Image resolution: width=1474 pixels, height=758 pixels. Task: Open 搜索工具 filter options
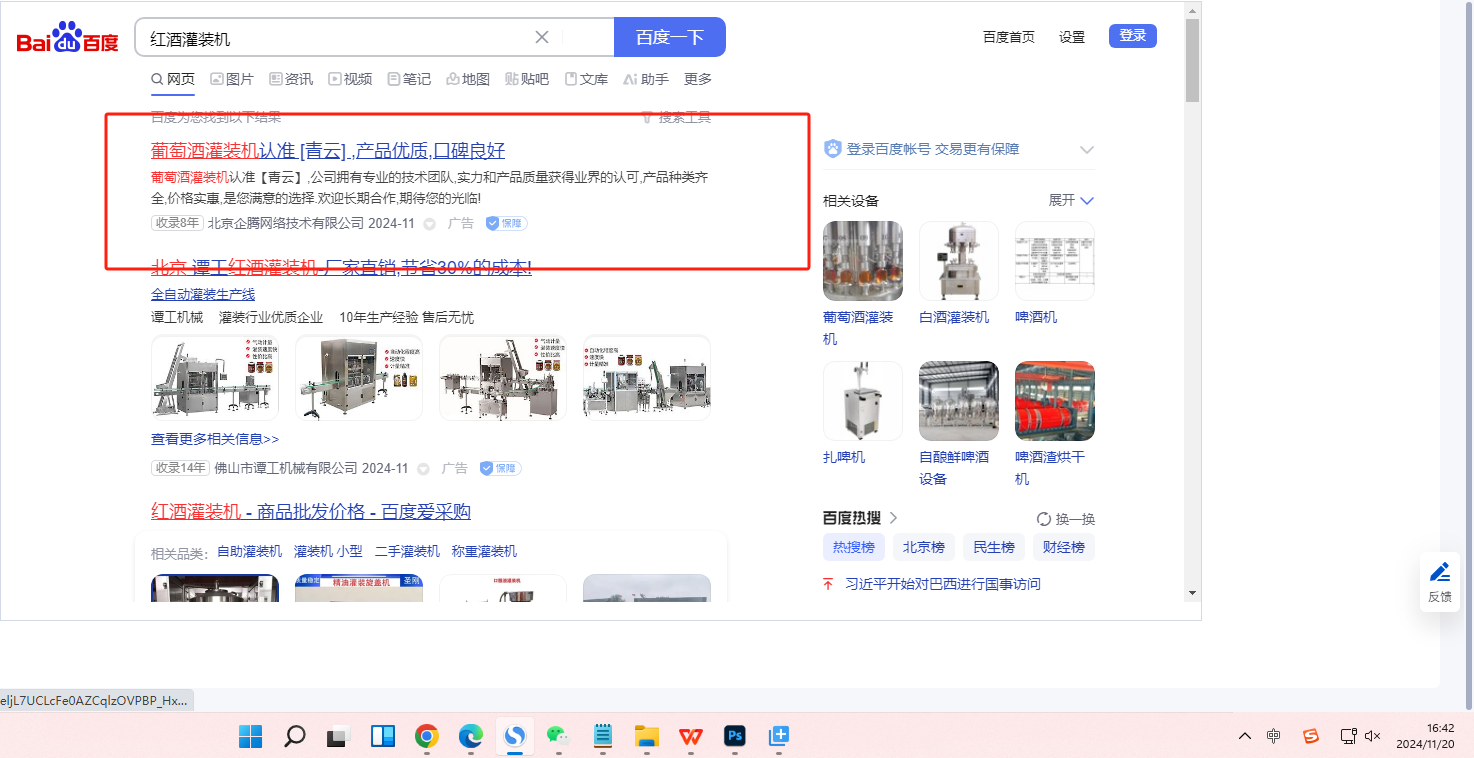676,117
